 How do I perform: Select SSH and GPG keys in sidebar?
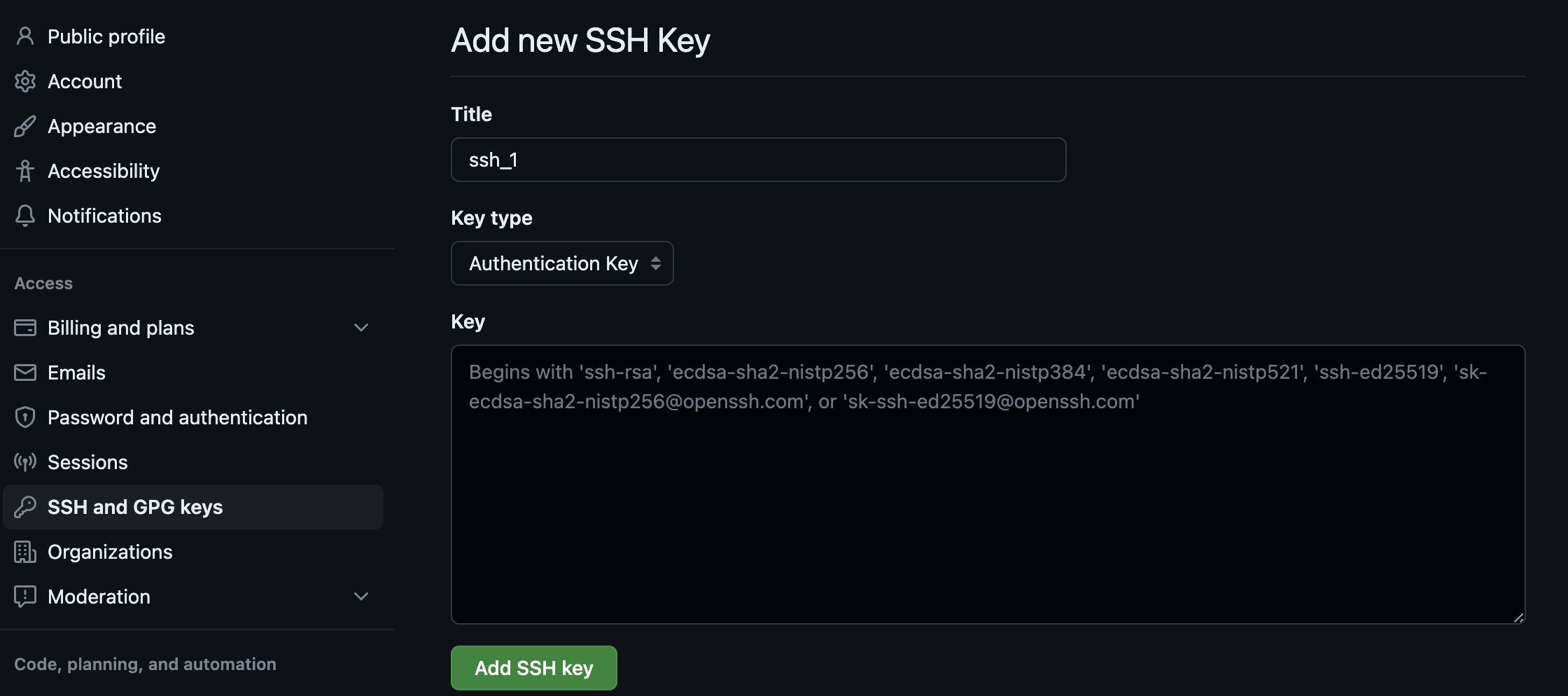135,507
